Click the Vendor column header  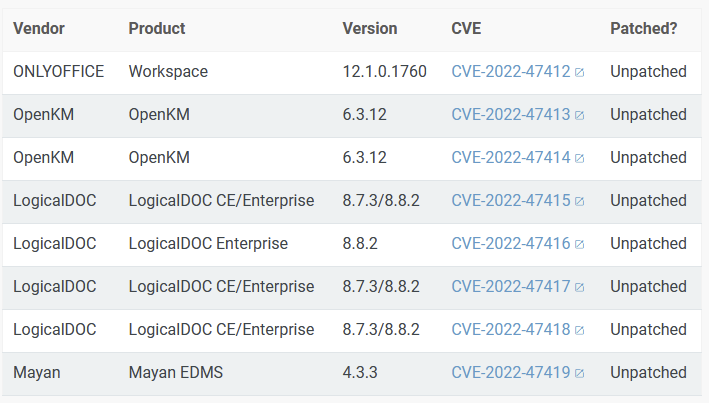39,29
